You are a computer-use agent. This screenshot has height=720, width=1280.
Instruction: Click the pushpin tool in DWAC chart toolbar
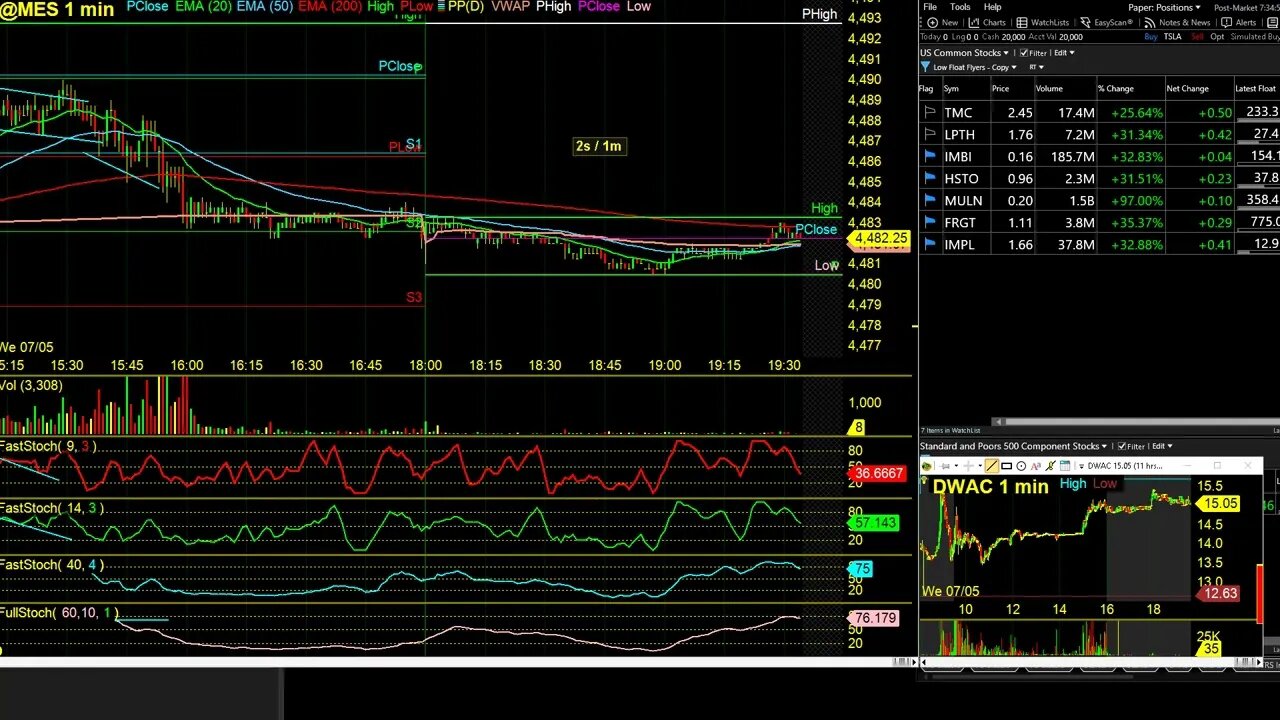(945, 466)
